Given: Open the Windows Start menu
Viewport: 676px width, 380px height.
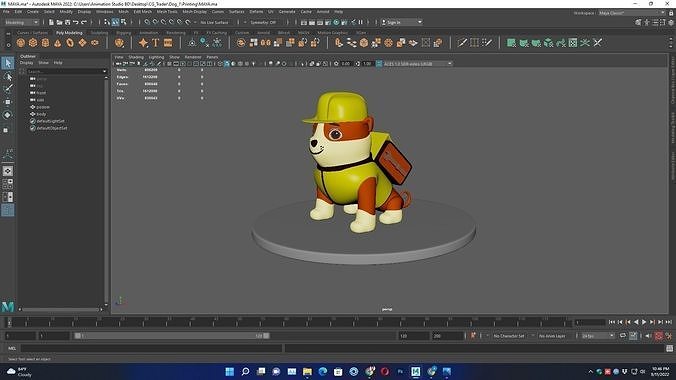Looking at the screenshot, I should coord(230,371).
